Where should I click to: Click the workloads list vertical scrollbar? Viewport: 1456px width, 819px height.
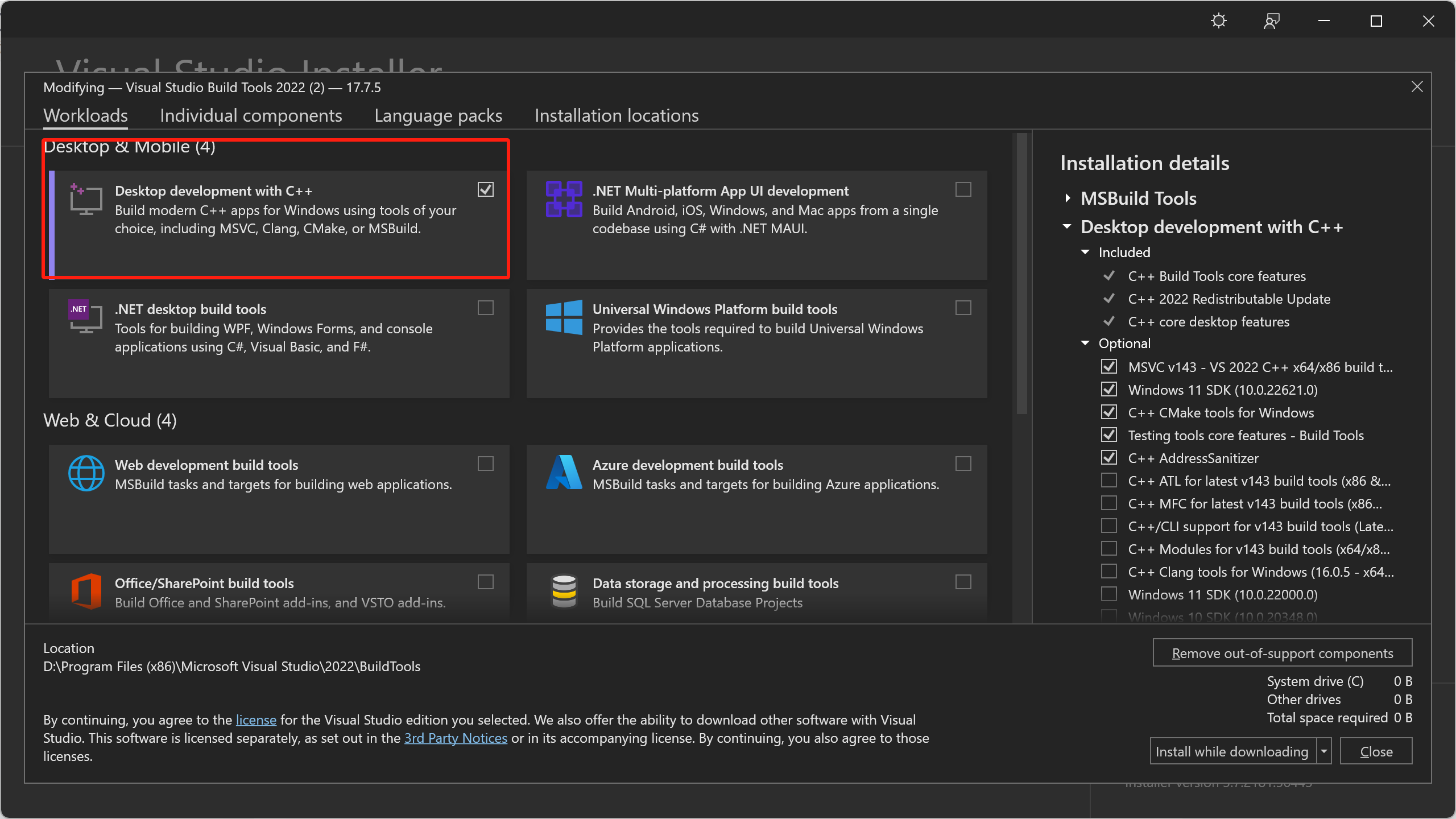(x=1022, y=274)
